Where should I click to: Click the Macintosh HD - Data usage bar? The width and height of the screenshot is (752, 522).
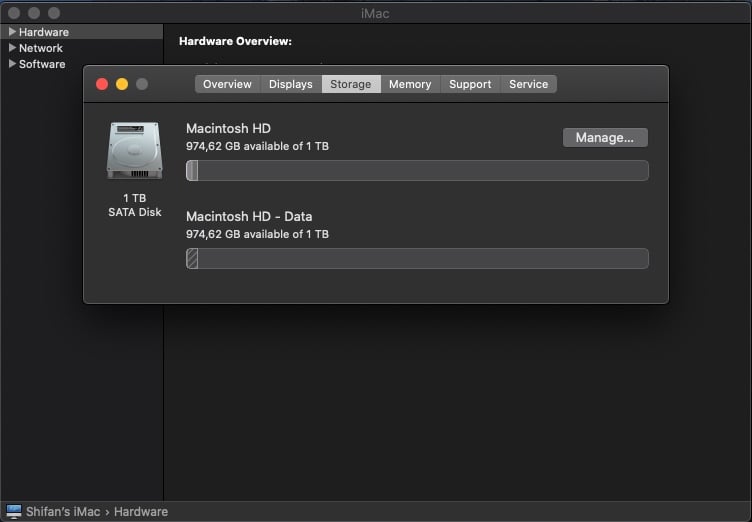click(x=417, y=259)
